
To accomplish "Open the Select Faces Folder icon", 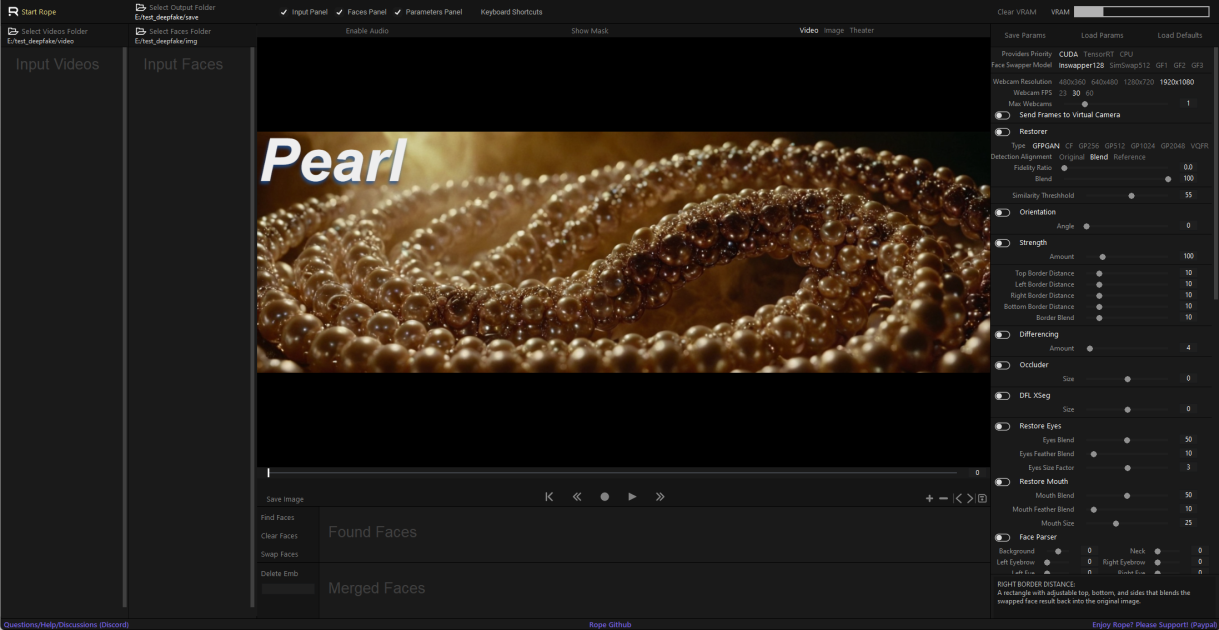I will click(141, 31).
